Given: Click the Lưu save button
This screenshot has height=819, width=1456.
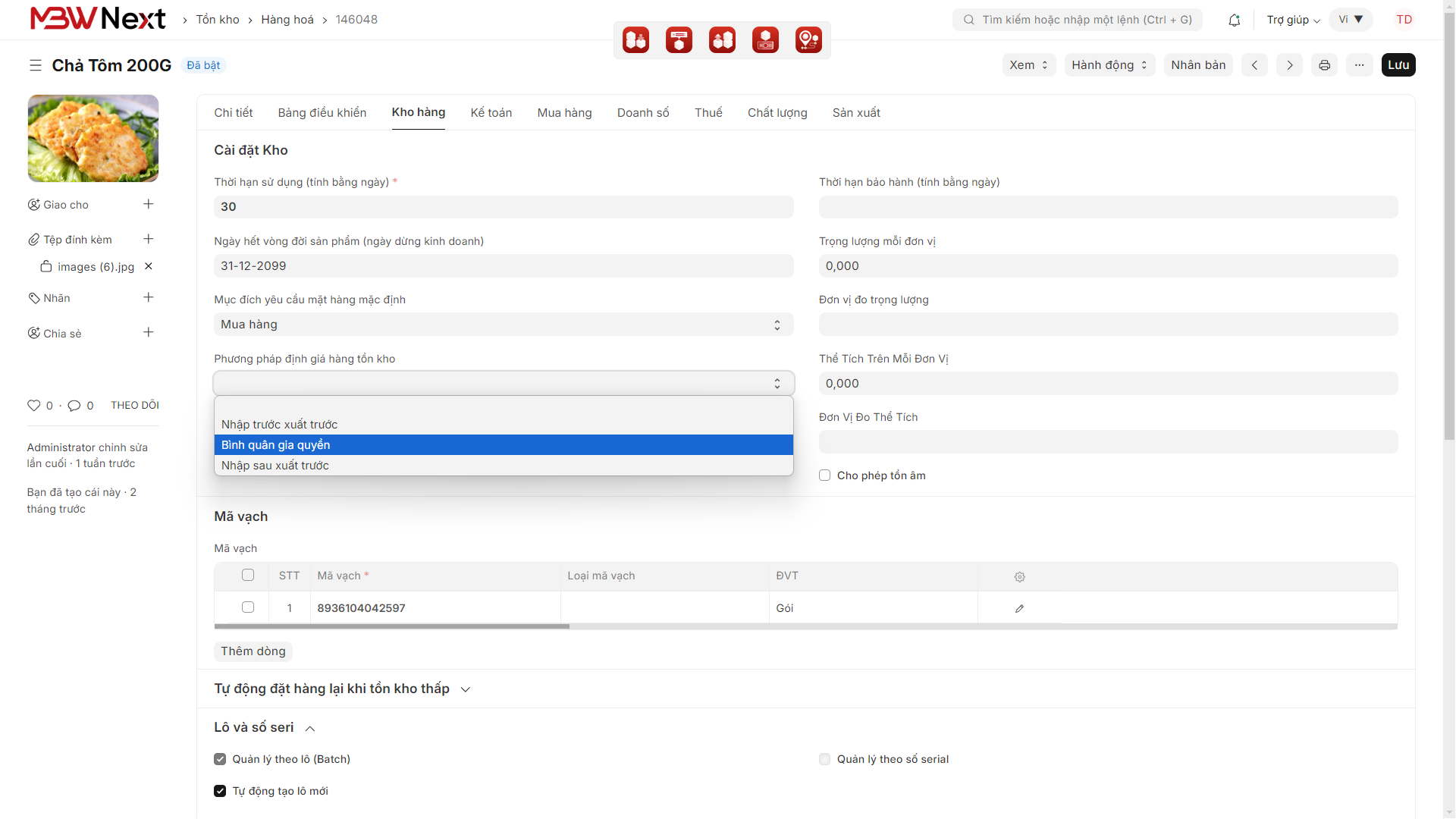Looking at the screenshot, I should [x=1398, y=65].
